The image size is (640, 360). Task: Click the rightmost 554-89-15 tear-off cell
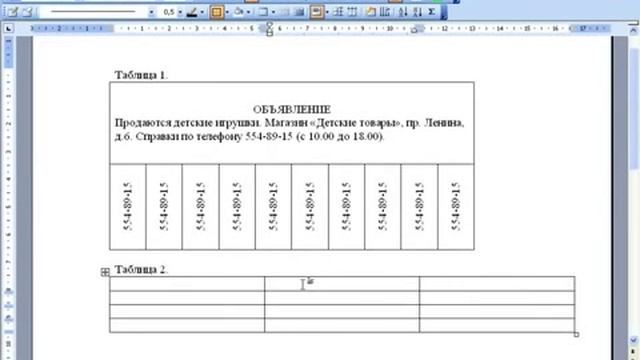click(x=456, y=207)
